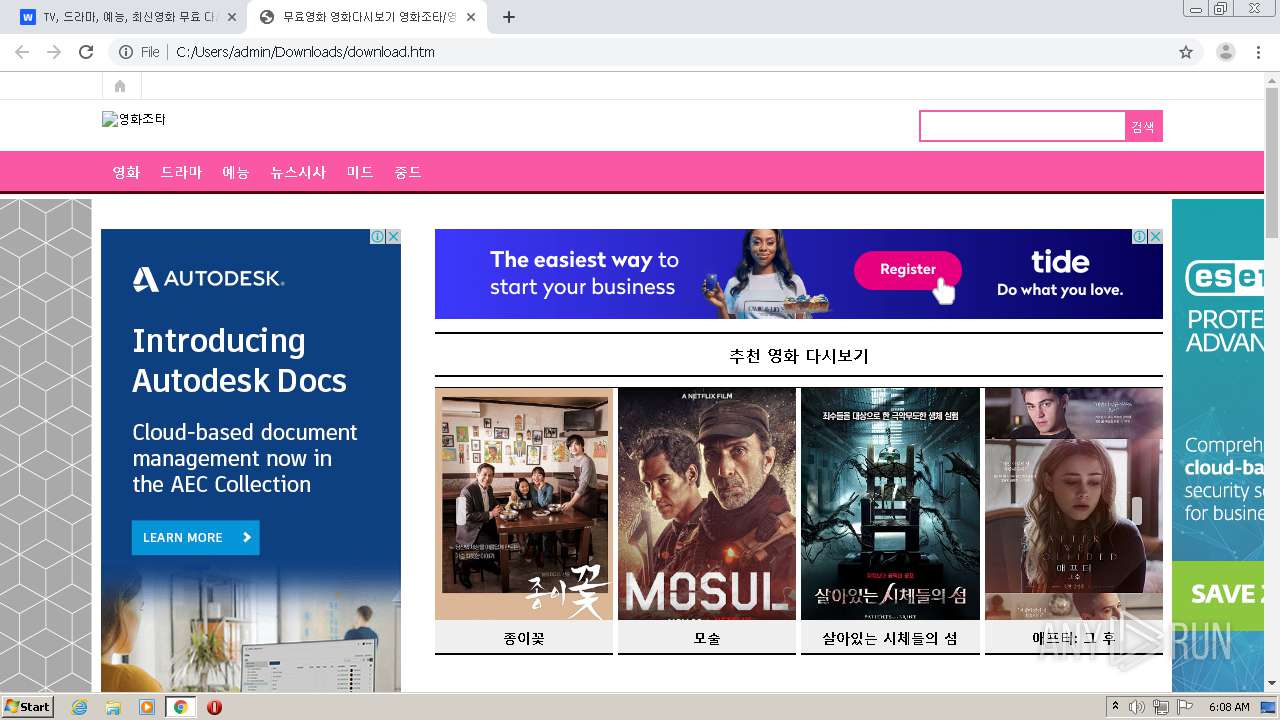Open the 종이꽃 movie poster

pos(524,504)
